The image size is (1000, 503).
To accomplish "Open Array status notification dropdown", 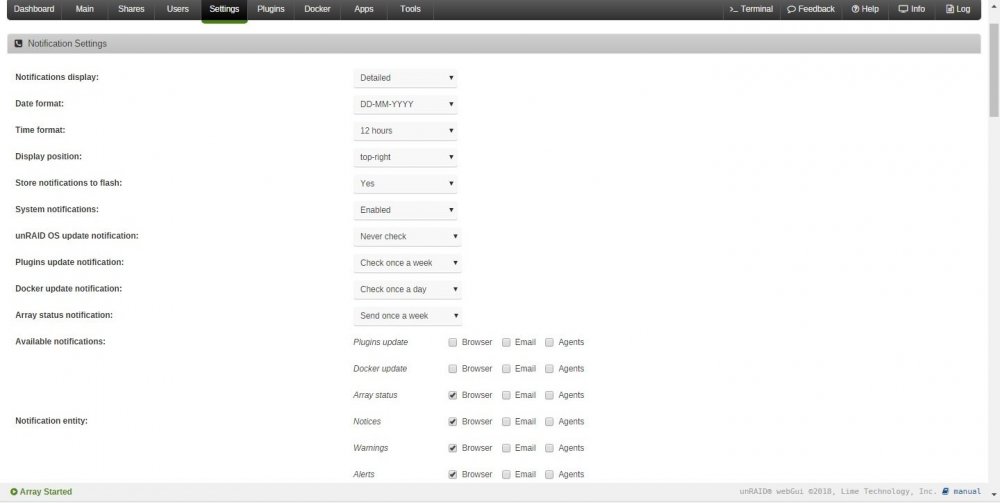I will pyautogui.click(x=408, y=316).
